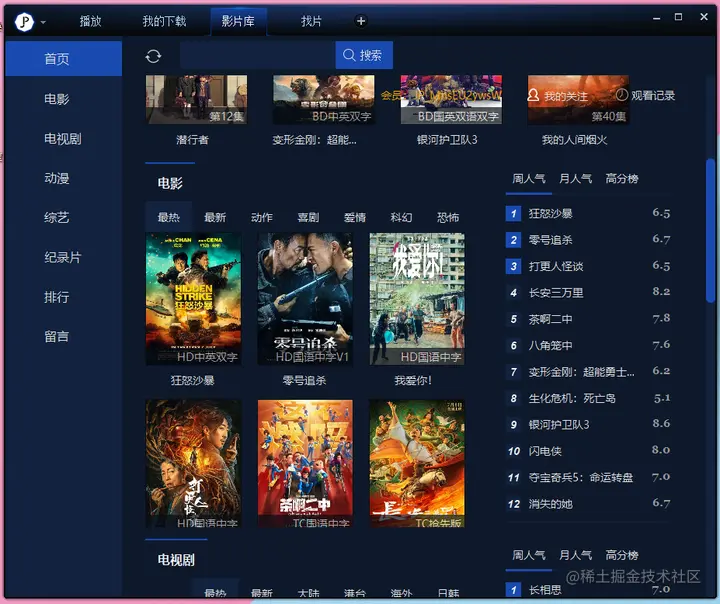Image resolution: width=720 pixels, height=604 pixels.
Task: Select 首页 in the sidebar
Action: (64, 58)
